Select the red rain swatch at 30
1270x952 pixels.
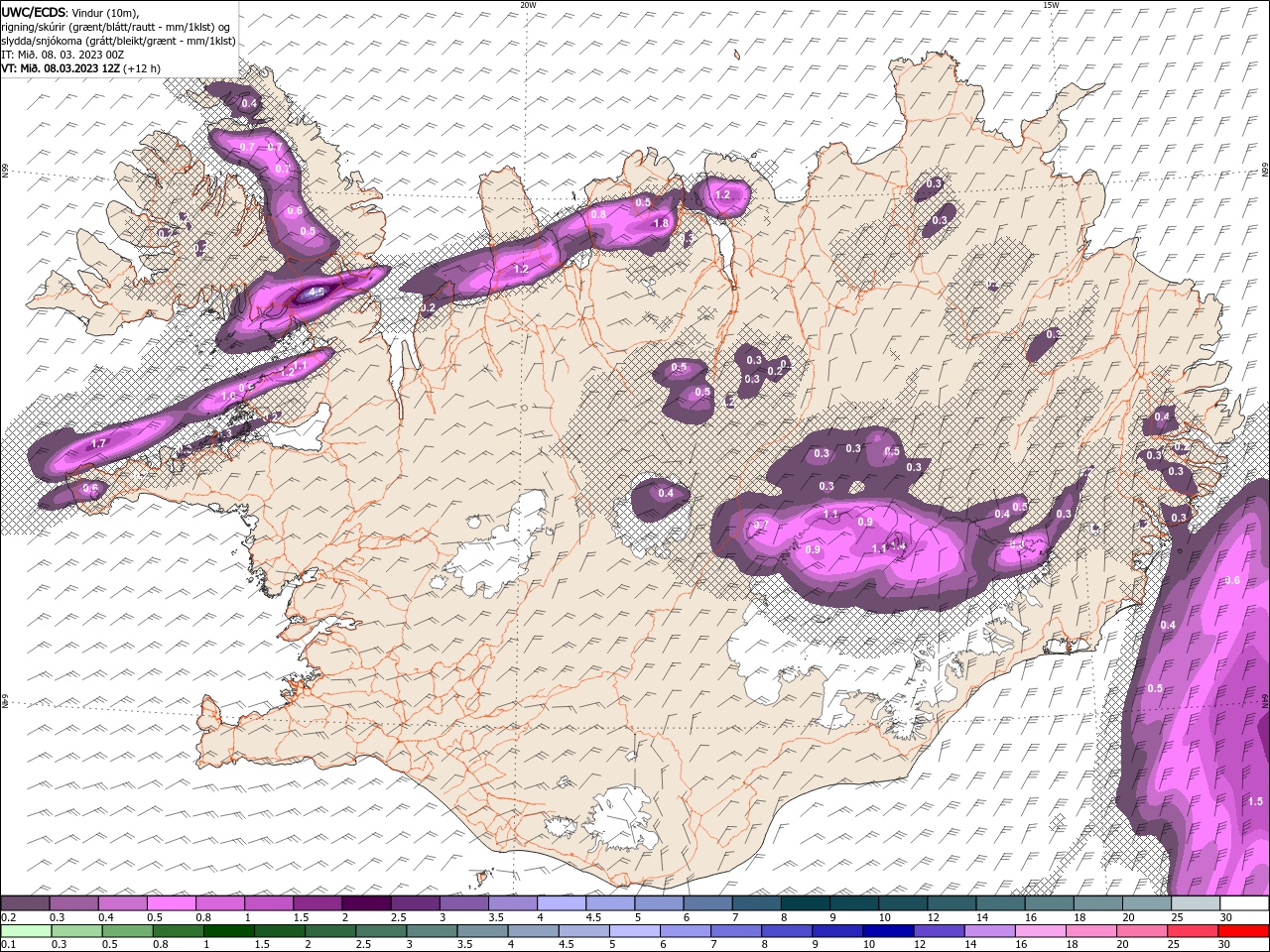(1243, 930)
